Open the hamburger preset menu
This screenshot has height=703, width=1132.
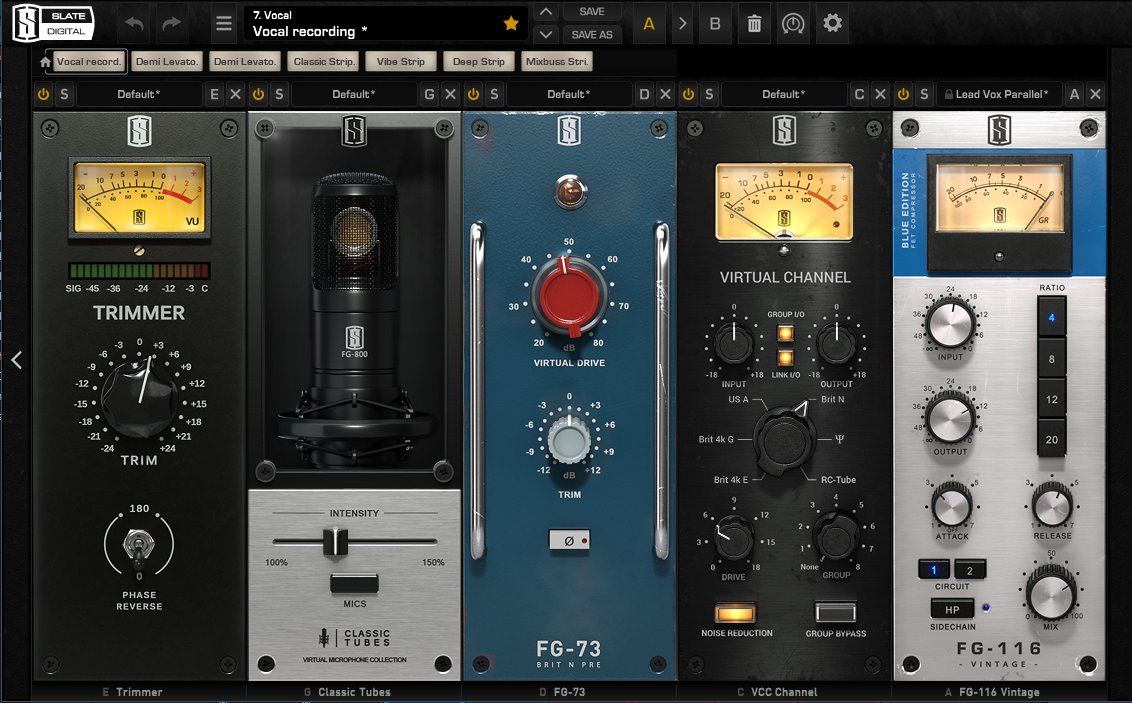pos(224,24)
